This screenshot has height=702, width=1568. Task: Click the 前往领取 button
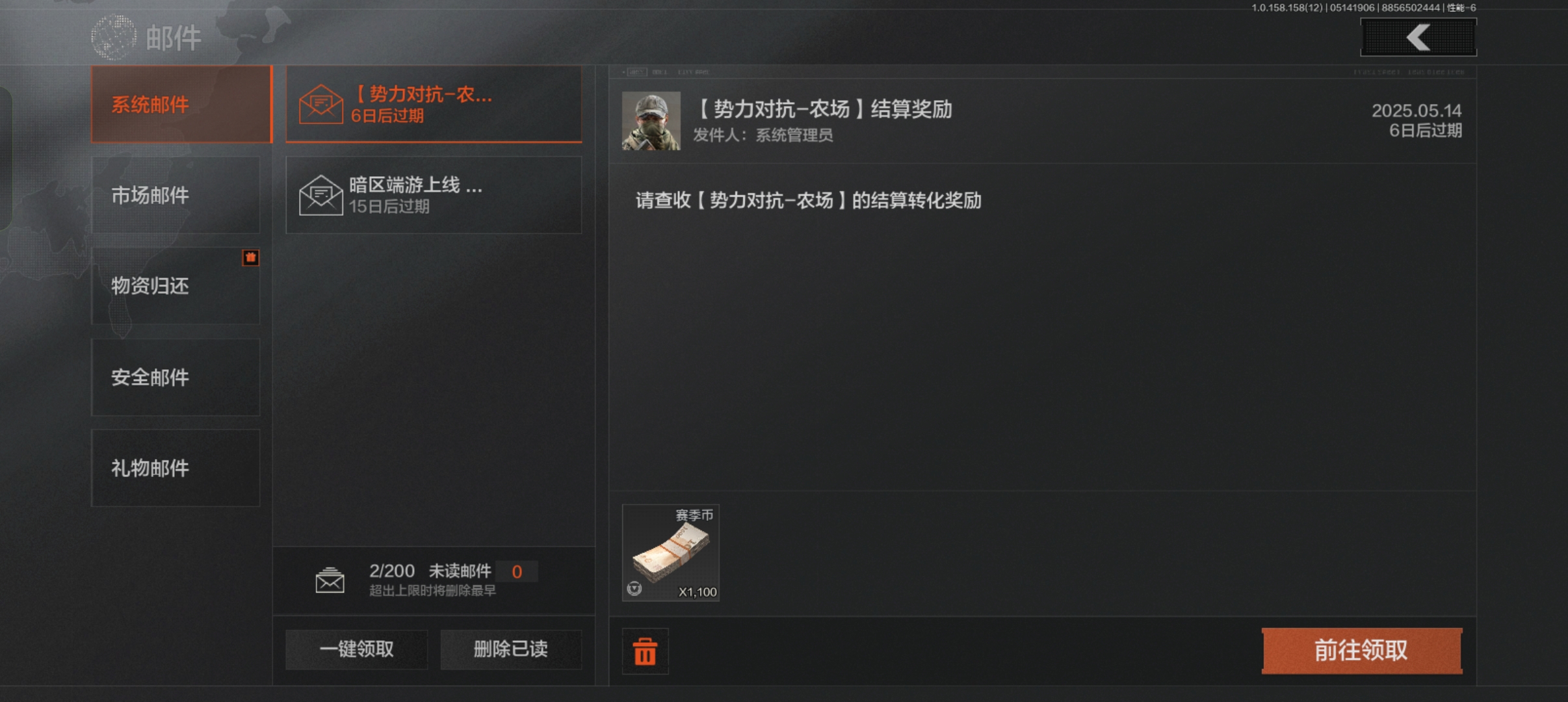[x=1362, y=650]
